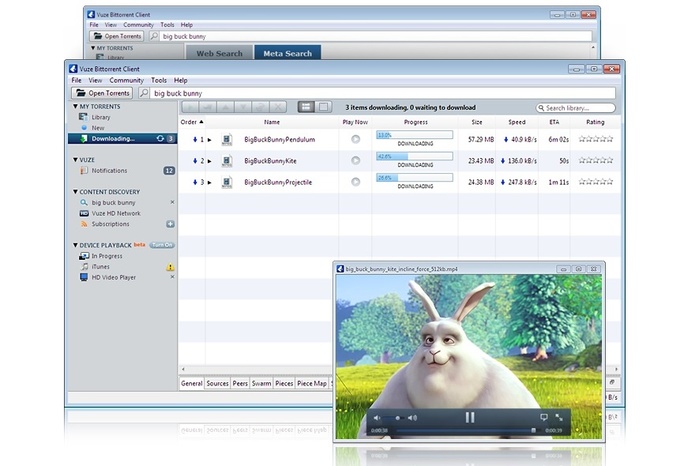
Task: Open the big buck bunny search in sidebar
Action: 113,202
